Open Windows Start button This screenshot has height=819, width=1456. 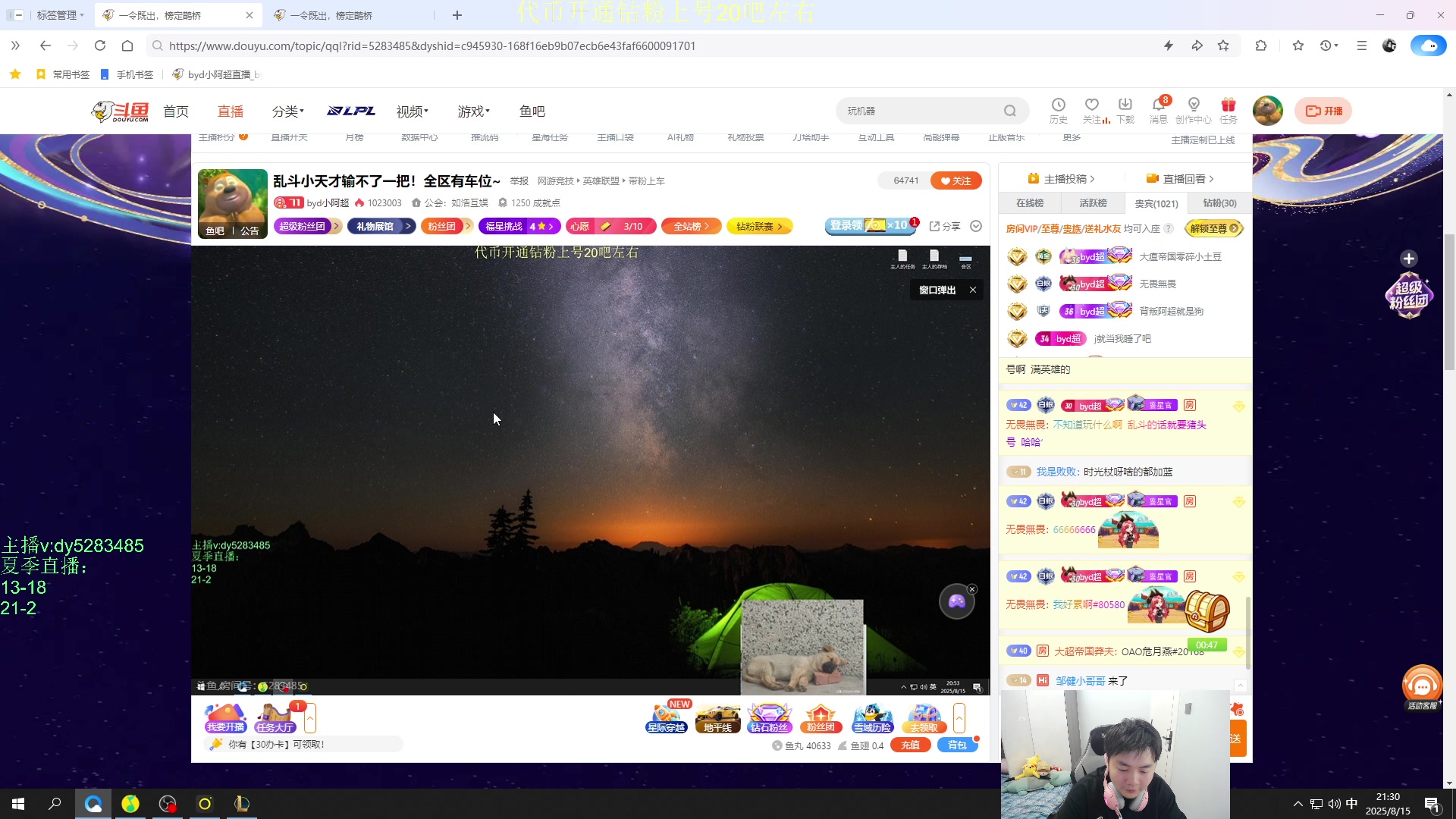pos(18,804)
